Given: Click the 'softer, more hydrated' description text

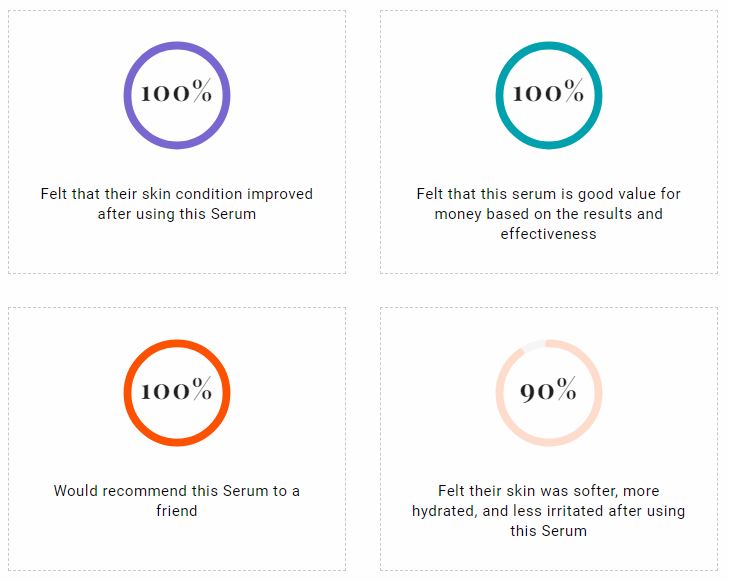Looking at the screenshot, I should point(549,510).
